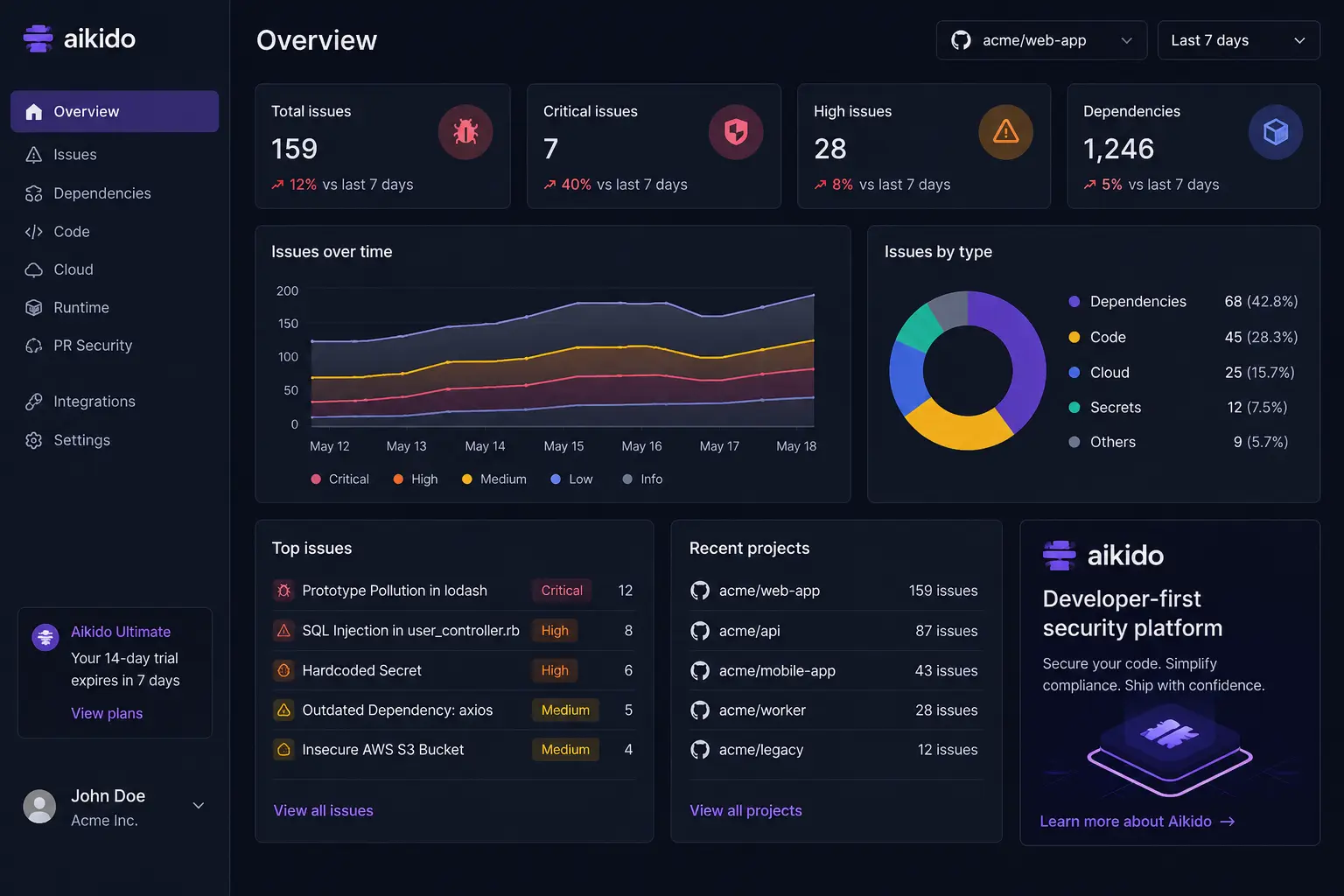This screenshot has width=1344, height=896.
Task: Open the PR Security menu item
Action: [115, 346]
